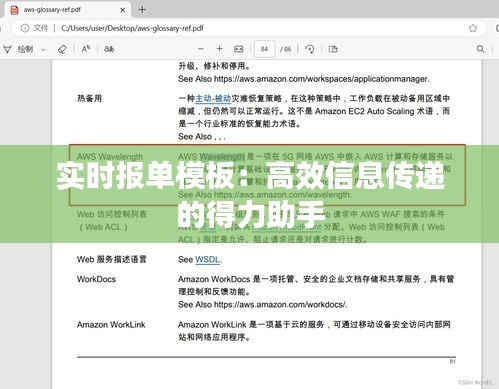
Task: Click the WorkDocs glossary term
Action: [96, 279]
